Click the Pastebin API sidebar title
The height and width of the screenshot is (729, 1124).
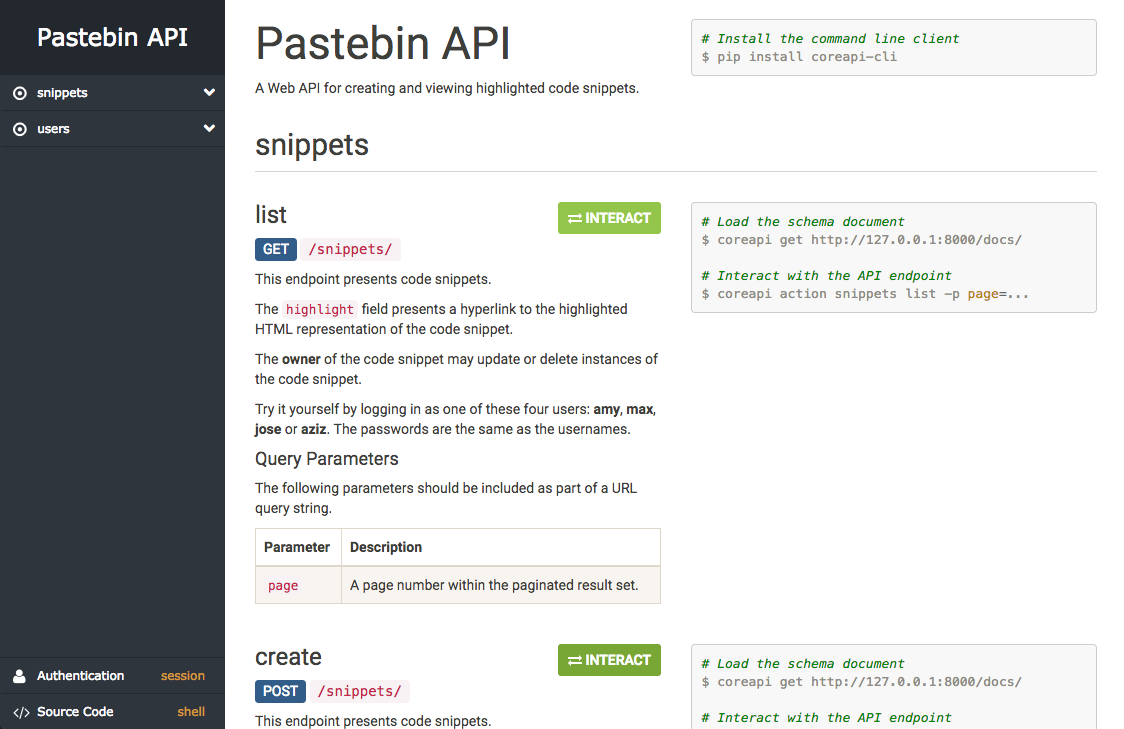[x=112, y=37]
